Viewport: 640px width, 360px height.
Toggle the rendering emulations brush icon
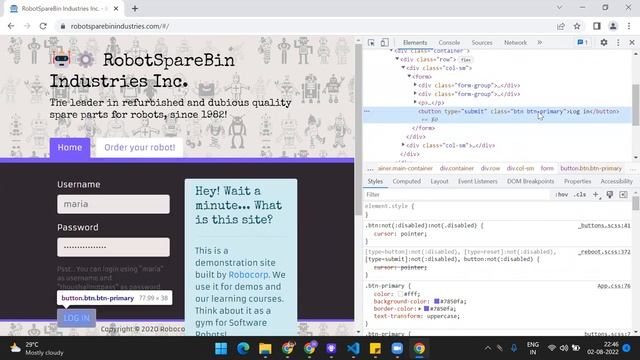610,195
